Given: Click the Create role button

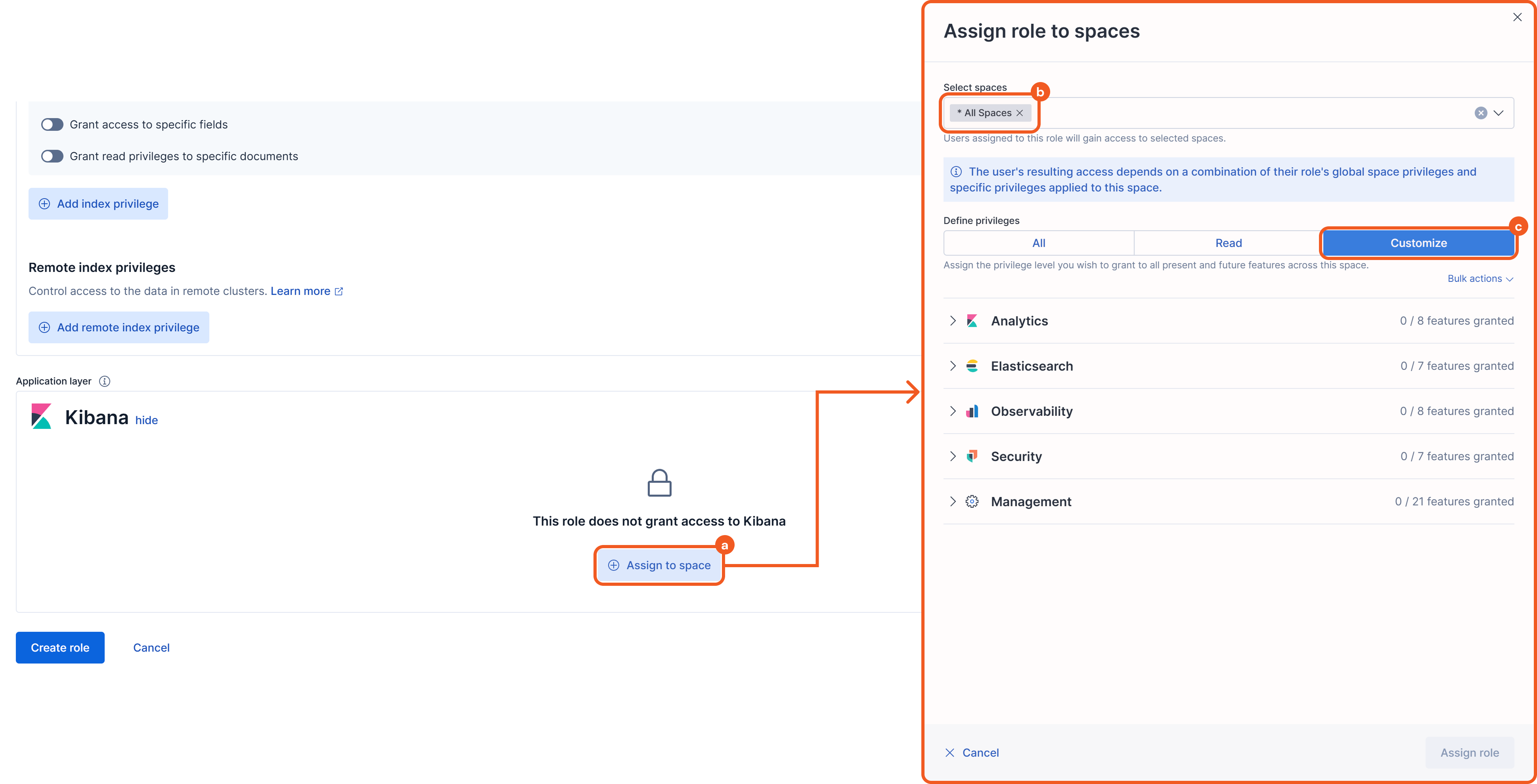Looking at the screenshot, I should click(60, 647).
